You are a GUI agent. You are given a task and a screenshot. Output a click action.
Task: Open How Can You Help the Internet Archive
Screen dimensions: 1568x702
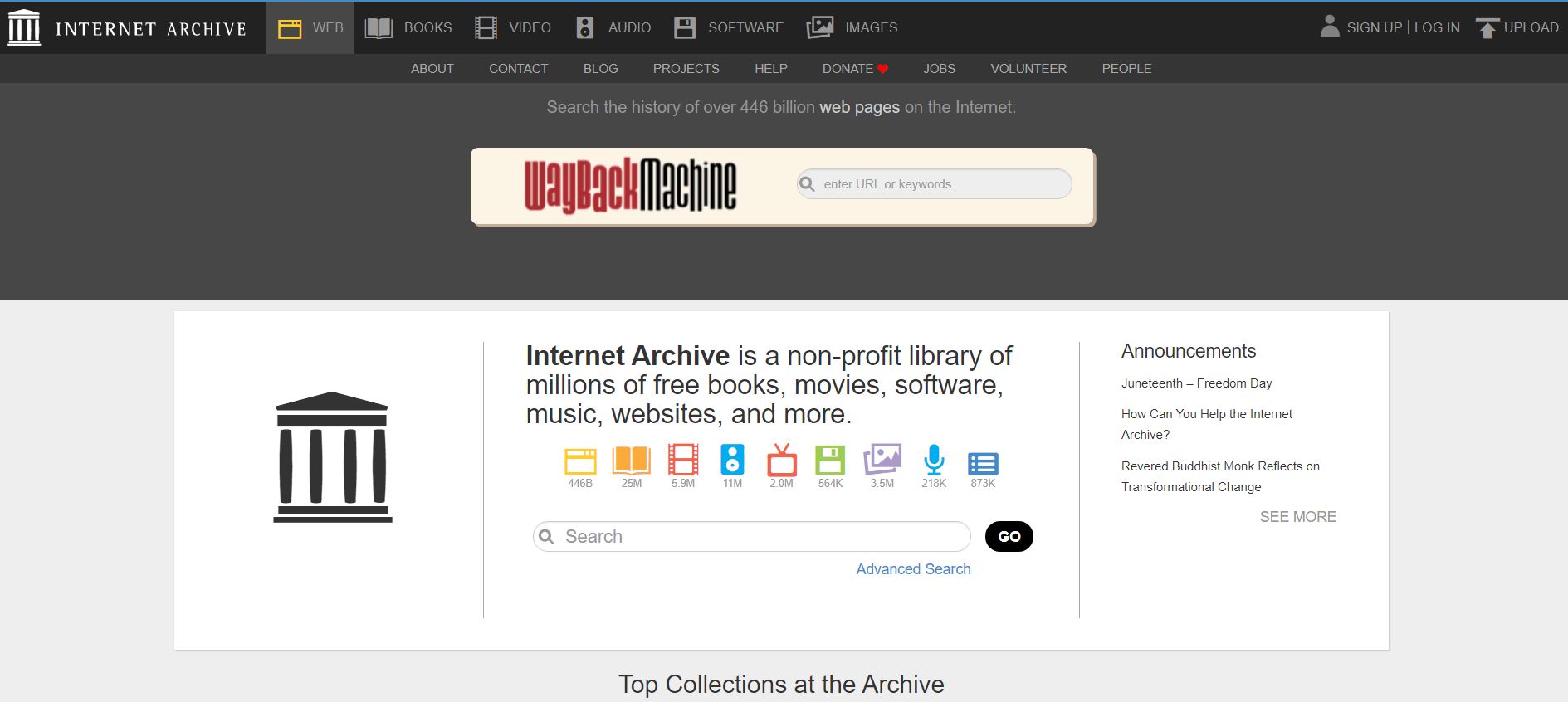[x=1207, y=424]
